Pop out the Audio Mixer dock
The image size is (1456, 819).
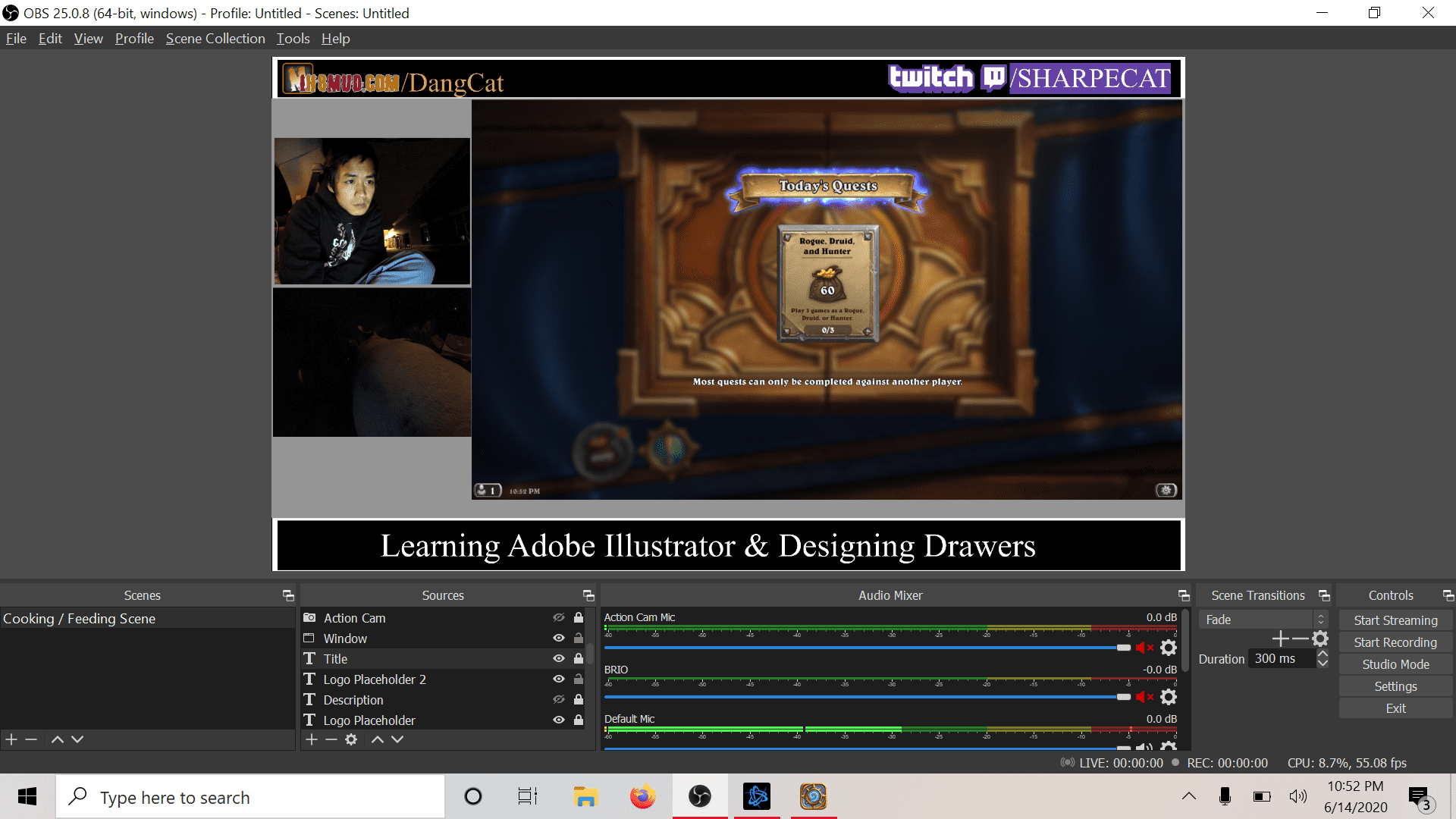[1184, 596]
